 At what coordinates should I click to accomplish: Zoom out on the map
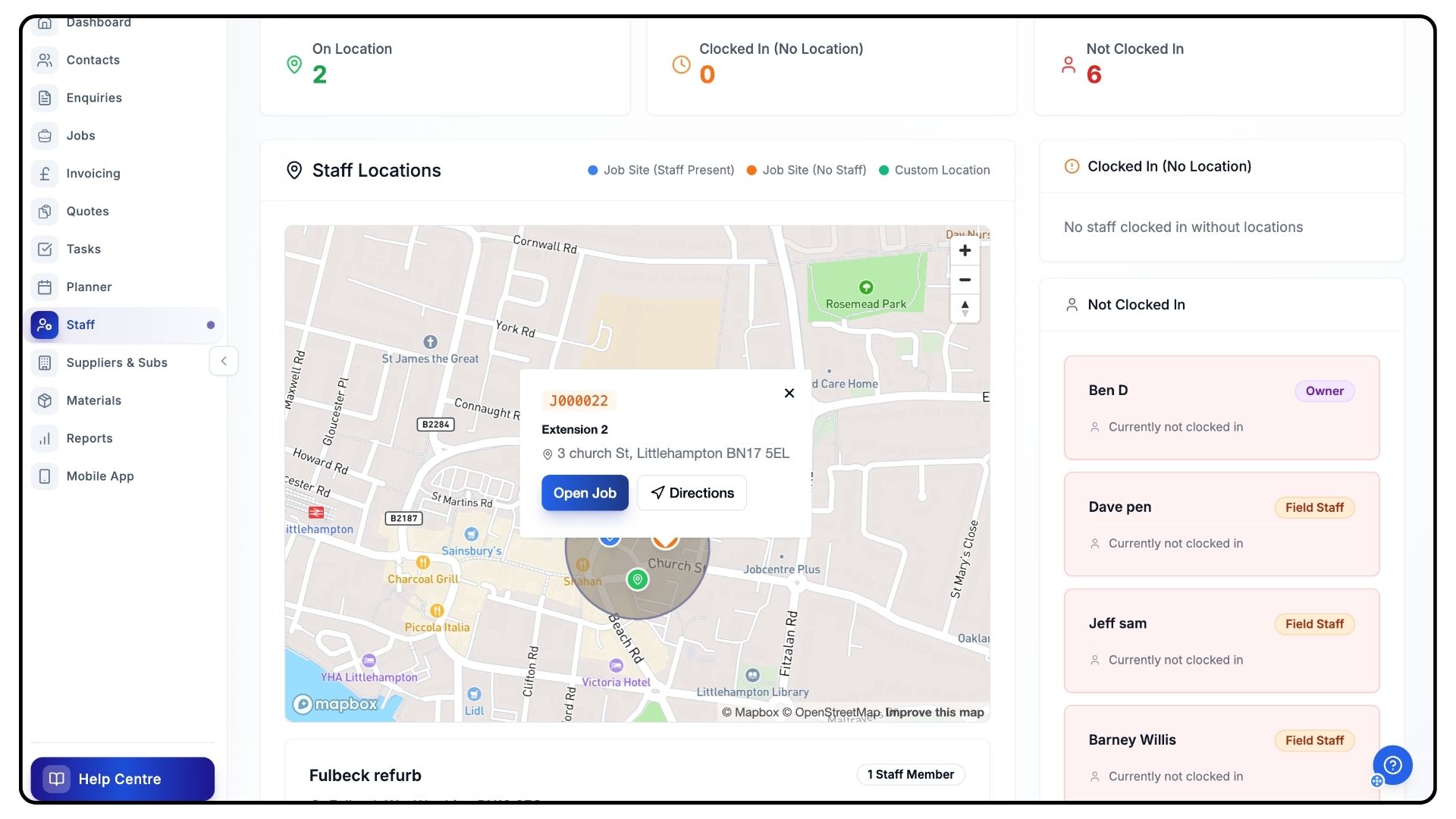pos(965,280)
